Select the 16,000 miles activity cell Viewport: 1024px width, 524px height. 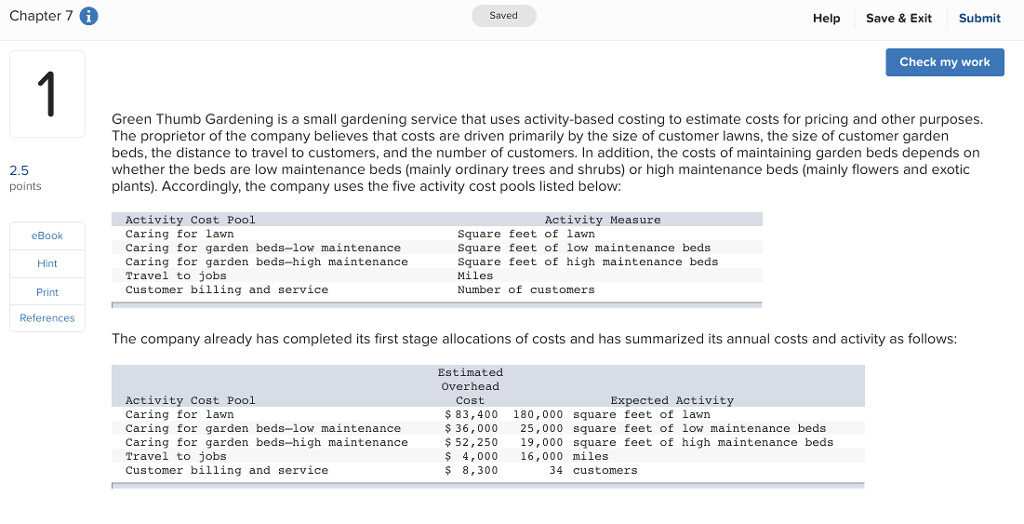tap(565, 456)
